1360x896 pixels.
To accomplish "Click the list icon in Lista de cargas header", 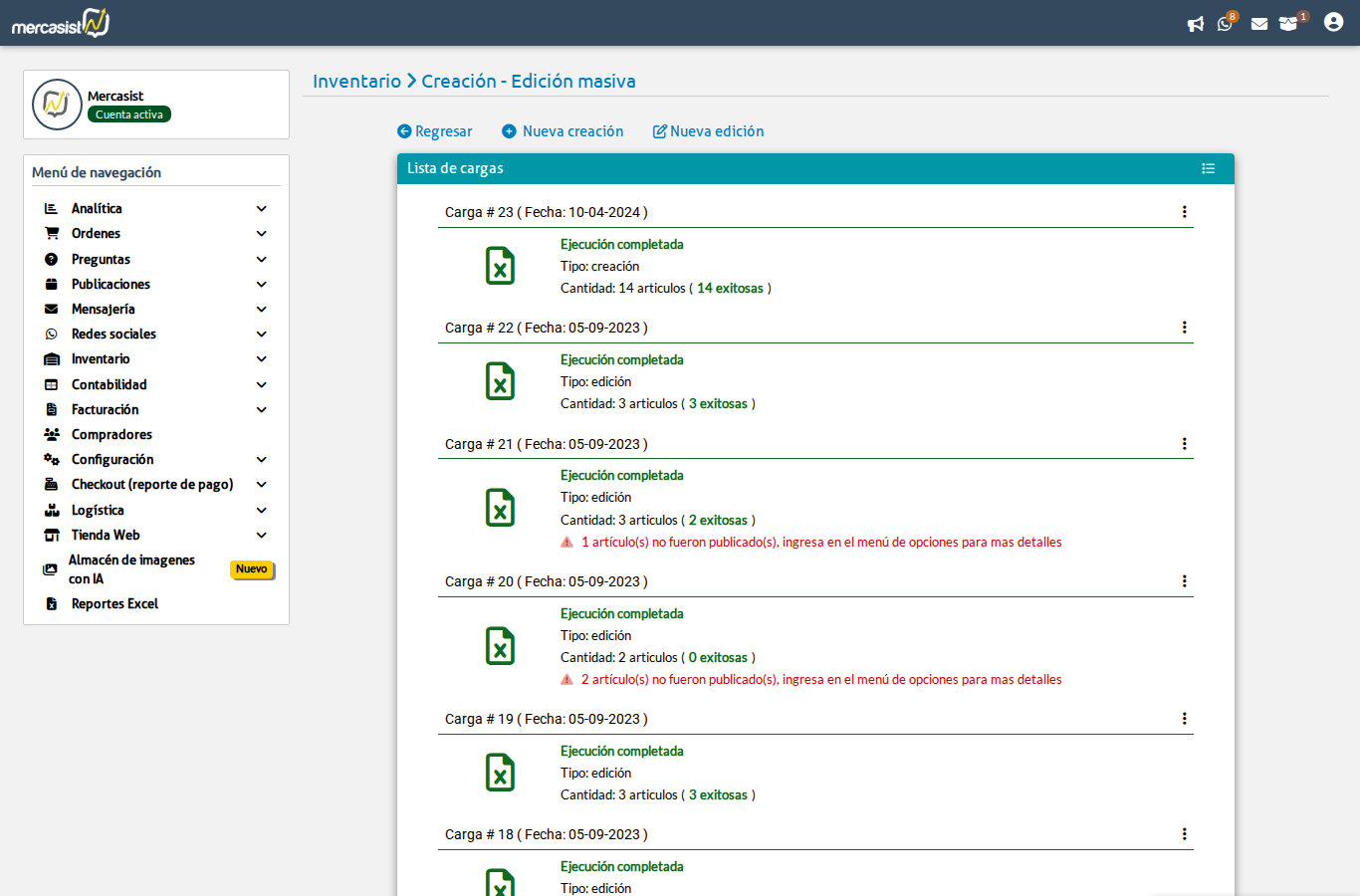I will pyautogui.click(x=1208, y=169).
